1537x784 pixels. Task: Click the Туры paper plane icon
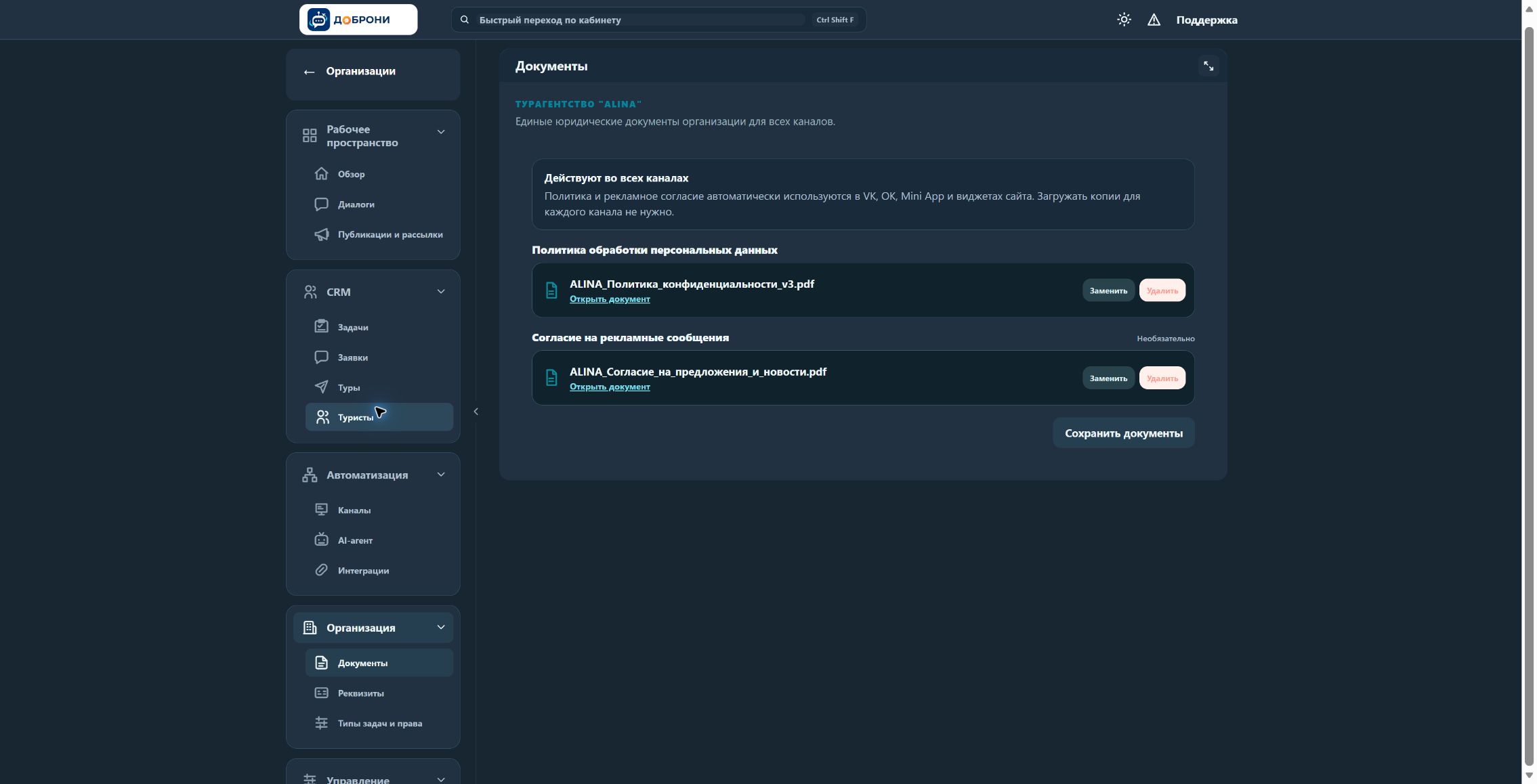click(321, 387)
